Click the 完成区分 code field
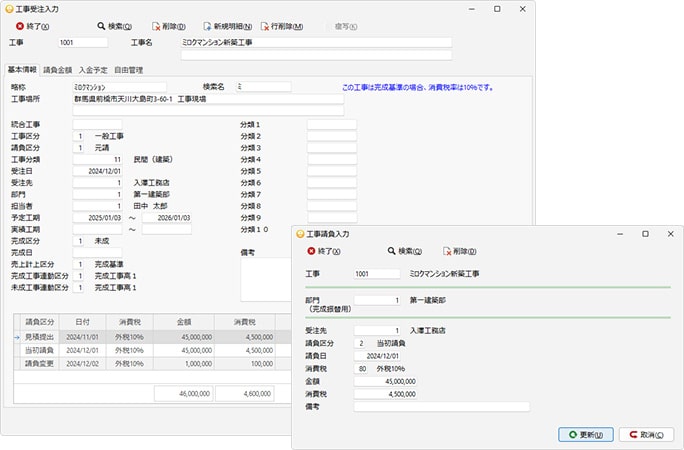Viewport: 684px width, 450px height. click(78, 241)
